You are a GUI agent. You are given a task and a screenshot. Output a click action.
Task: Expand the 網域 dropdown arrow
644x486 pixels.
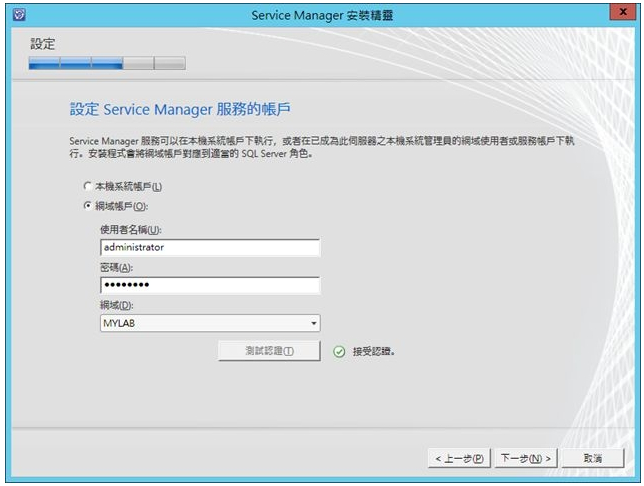(313, 324)
